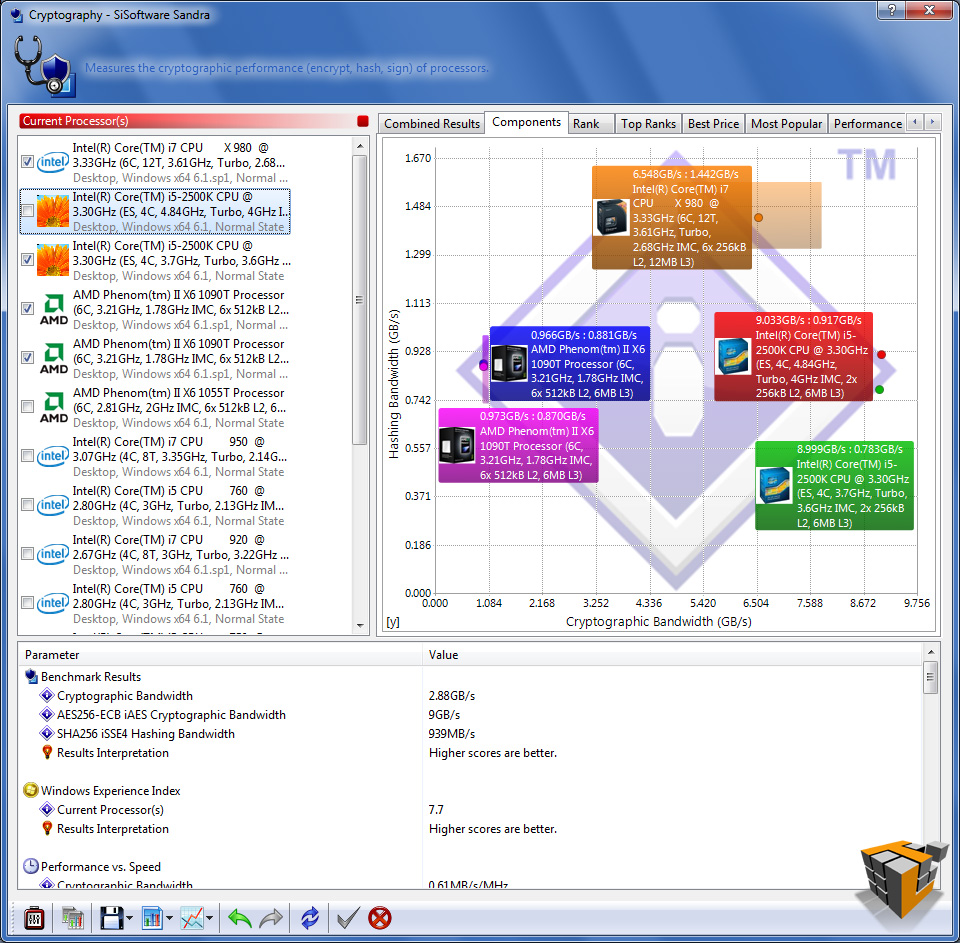The width and height of the screenshot is (960, 943).
Task: Click the Parameter column header
Action: click(220, 655)
